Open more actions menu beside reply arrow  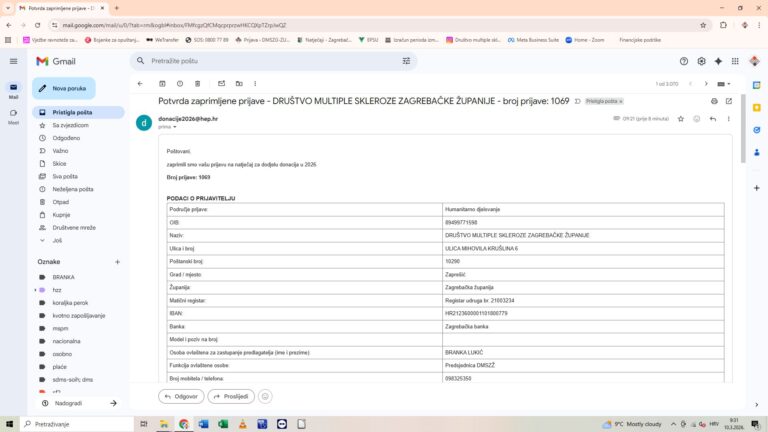(x=729, y=119)
